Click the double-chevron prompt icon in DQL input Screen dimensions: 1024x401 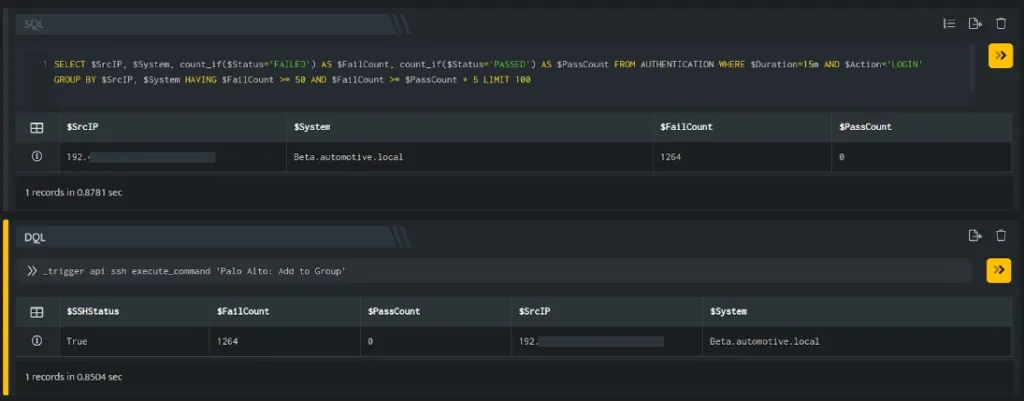31,271
